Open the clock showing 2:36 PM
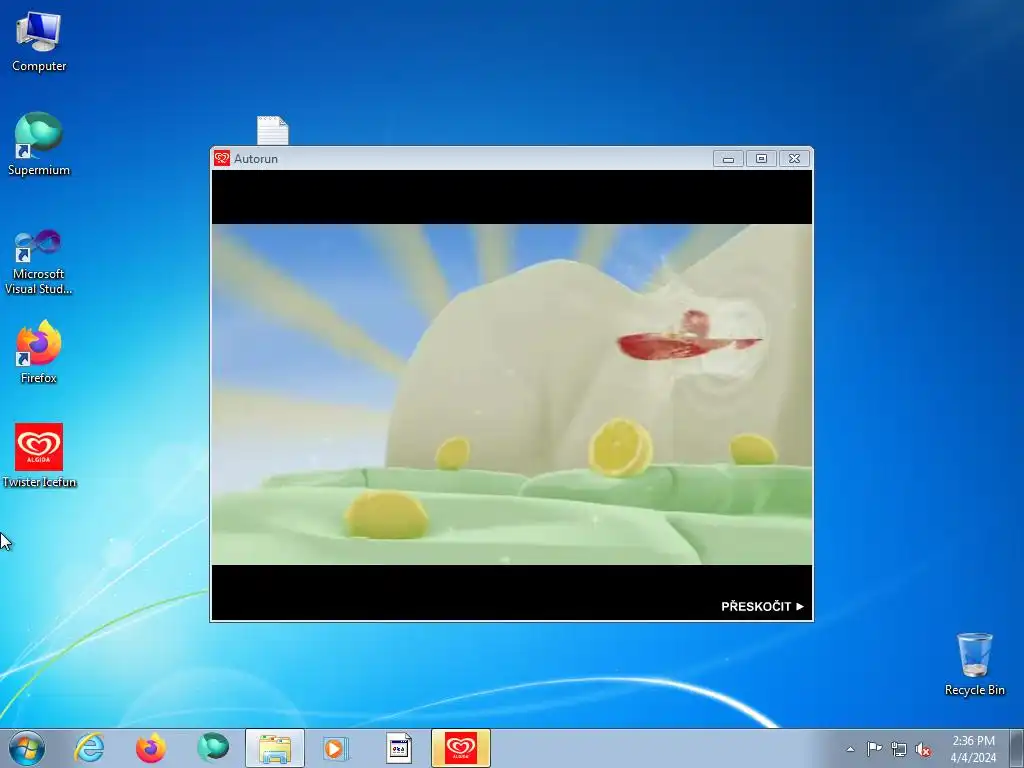The width and height of the screenshot is (1024, 768). (x=973, y=748)
